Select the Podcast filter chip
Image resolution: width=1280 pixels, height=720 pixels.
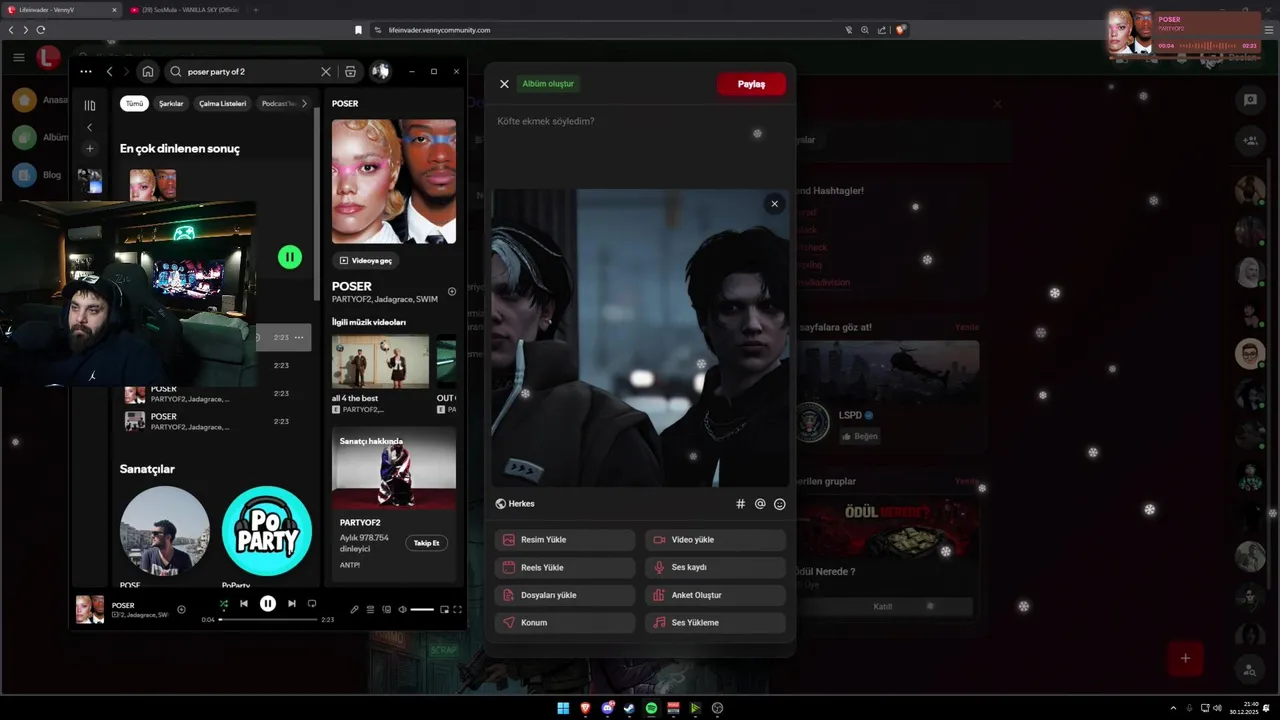coord(278,103)
